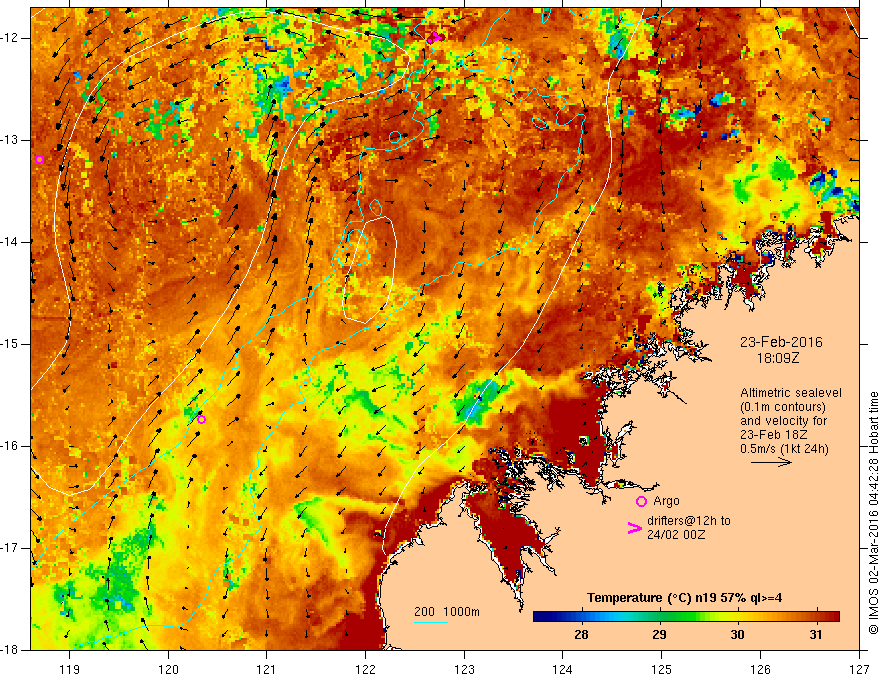Click the '24/02 00Z' legend text
Viewport: 880px width, 680px height.
676,535
